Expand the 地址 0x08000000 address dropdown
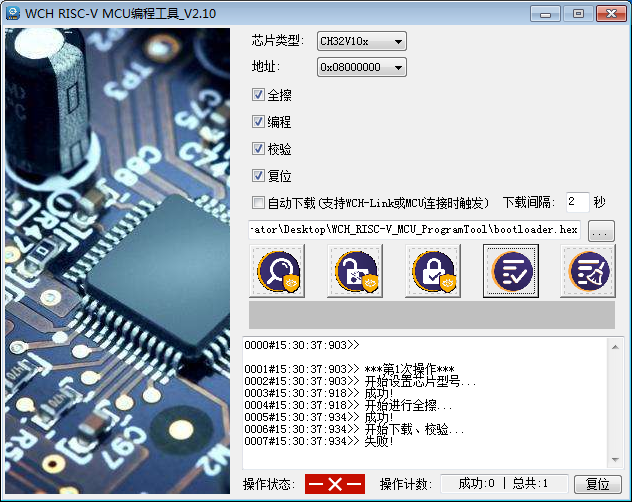 [x=361, y=68]
